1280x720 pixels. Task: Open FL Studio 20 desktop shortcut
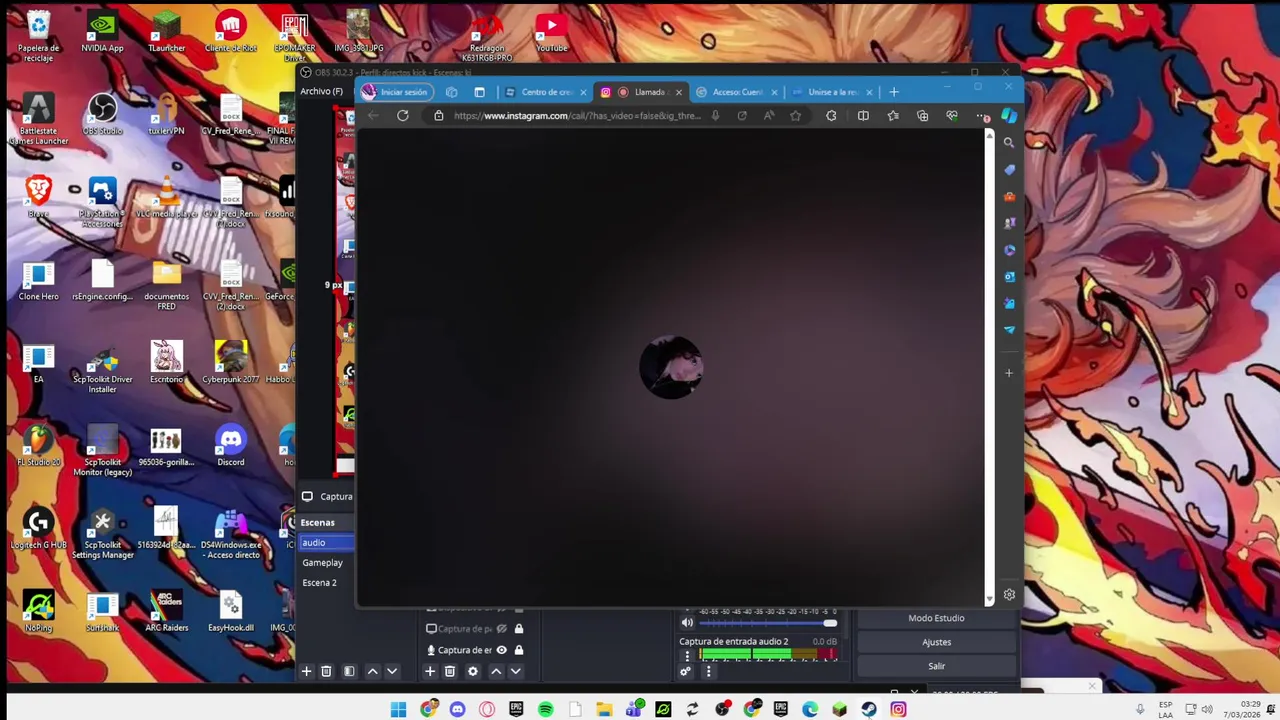click(x=38, y=446)
